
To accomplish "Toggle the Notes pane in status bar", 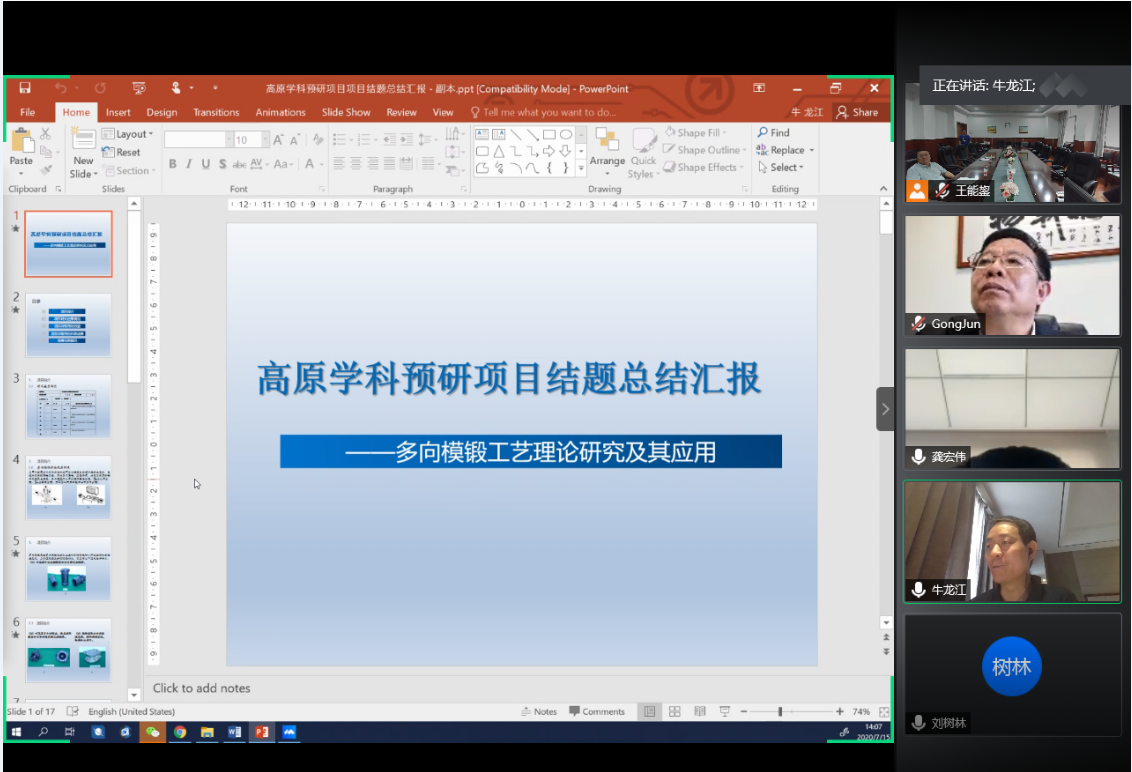I will pyautogui.click(x=539, y=711).
